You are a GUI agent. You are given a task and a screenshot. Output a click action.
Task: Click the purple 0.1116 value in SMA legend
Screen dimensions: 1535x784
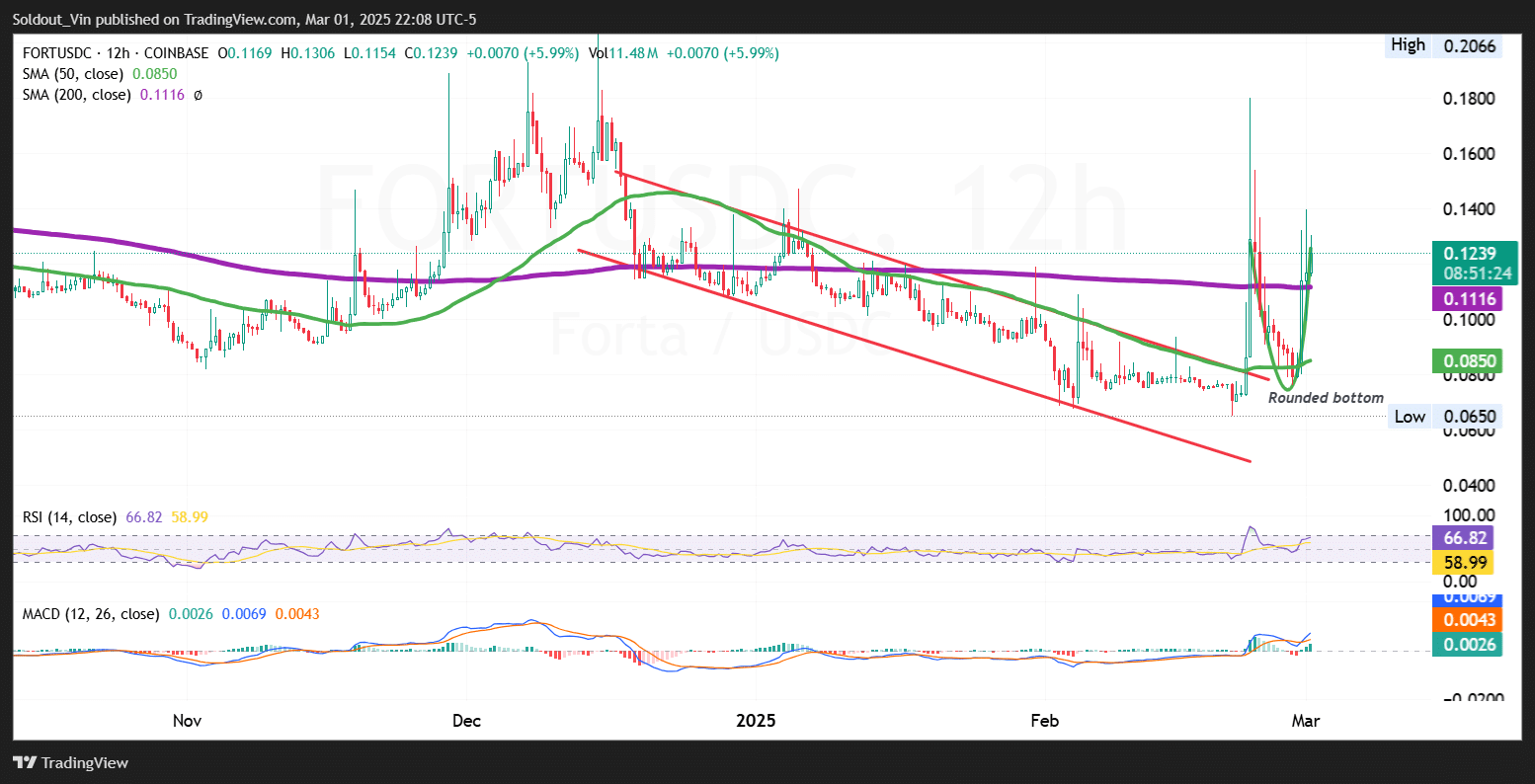click(163, 95)
